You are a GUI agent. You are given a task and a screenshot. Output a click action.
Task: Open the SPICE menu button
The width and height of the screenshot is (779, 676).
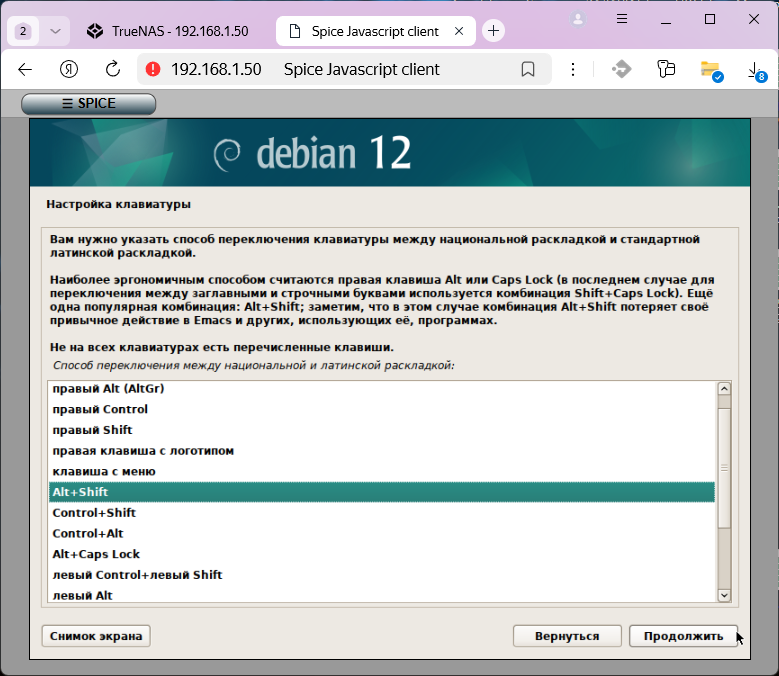coord(88,103)
